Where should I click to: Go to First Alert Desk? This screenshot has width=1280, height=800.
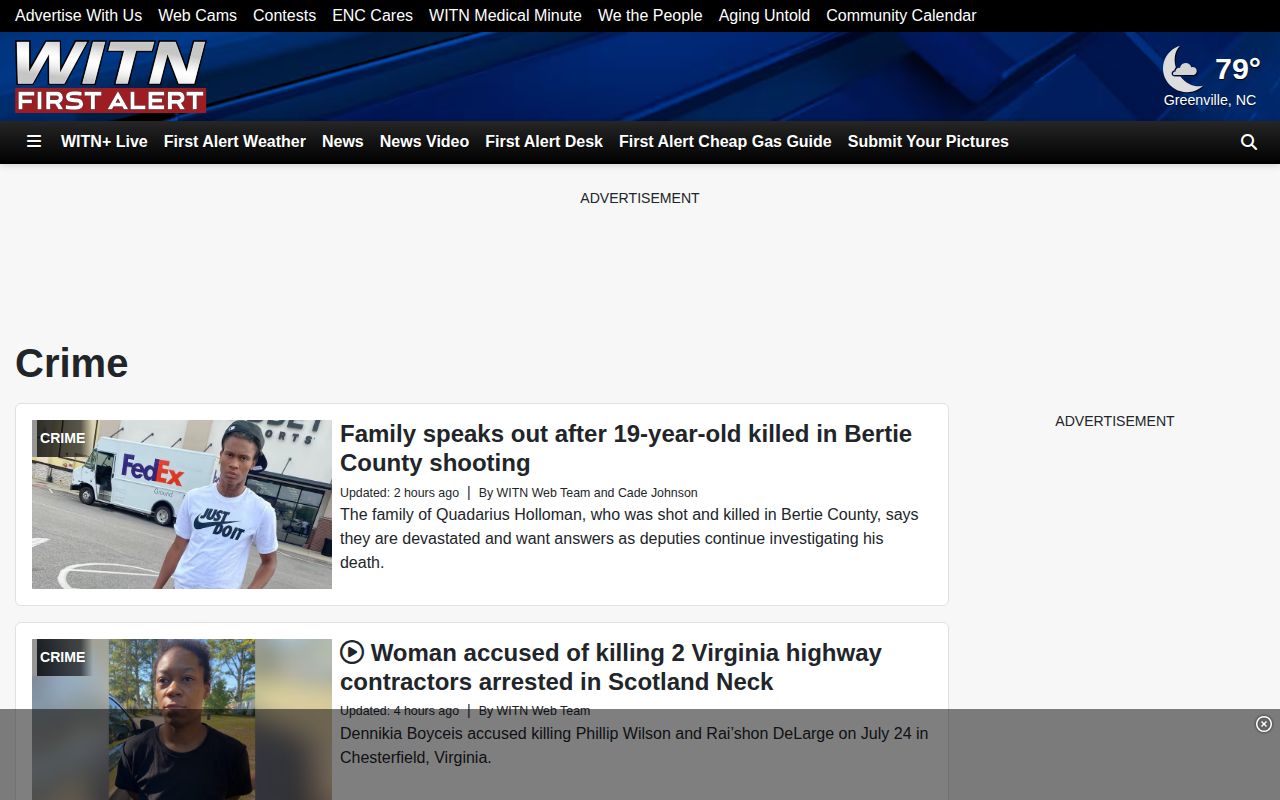click(x=544, y=142)
